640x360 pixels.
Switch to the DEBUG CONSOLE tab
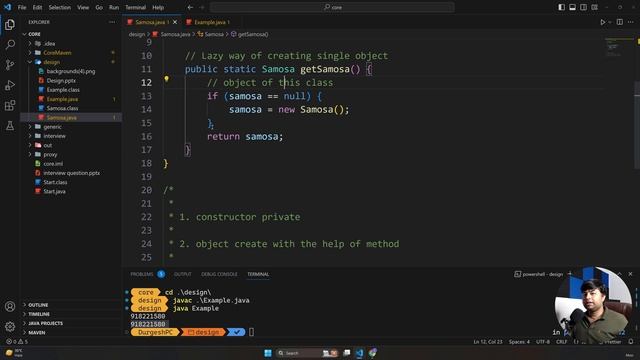pos(219,274)
